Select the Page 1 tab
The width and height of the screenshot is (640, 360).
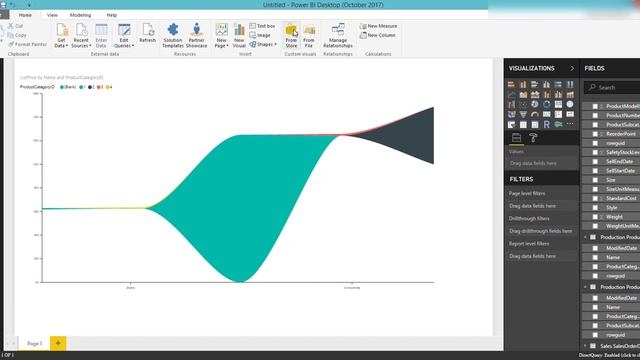pyautogui.click(x=35, y=343)
